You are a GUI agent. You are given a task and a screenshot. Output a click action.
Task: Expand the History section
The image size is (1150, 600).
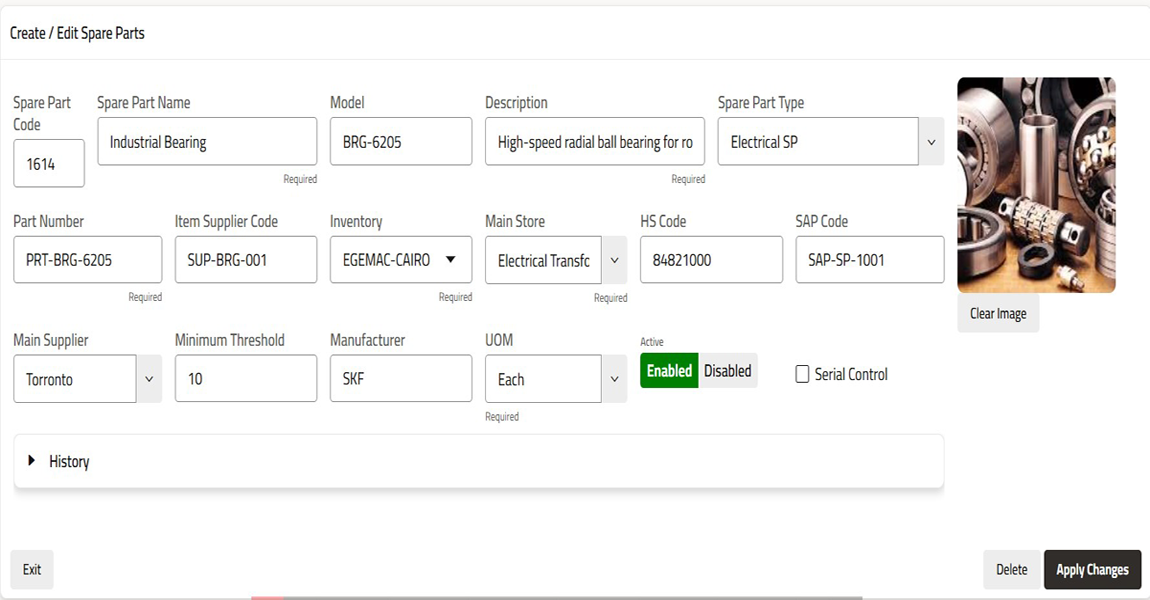pos(60,461)
